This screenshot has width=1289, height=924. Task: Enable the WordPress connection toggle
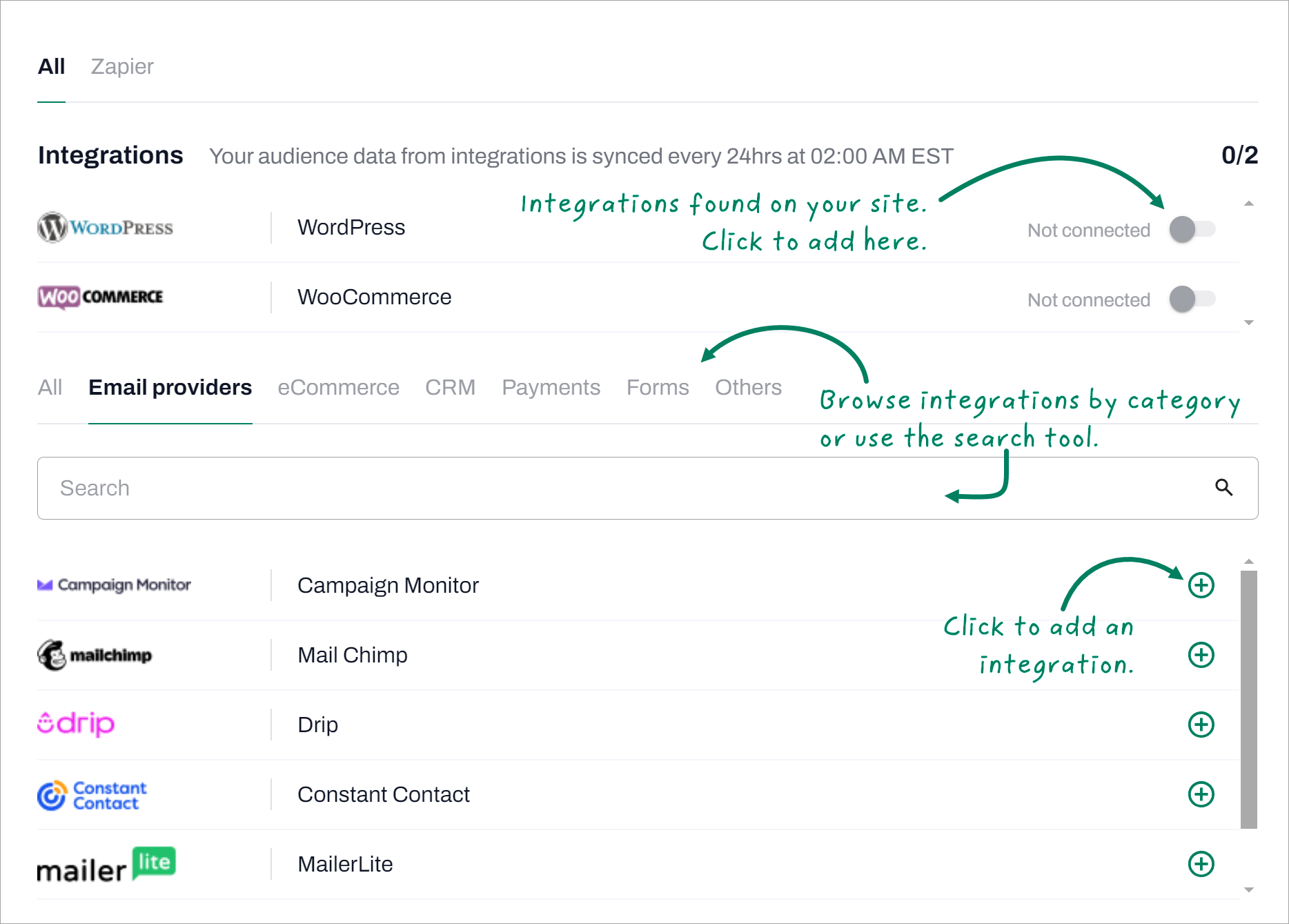(1193, 230)
